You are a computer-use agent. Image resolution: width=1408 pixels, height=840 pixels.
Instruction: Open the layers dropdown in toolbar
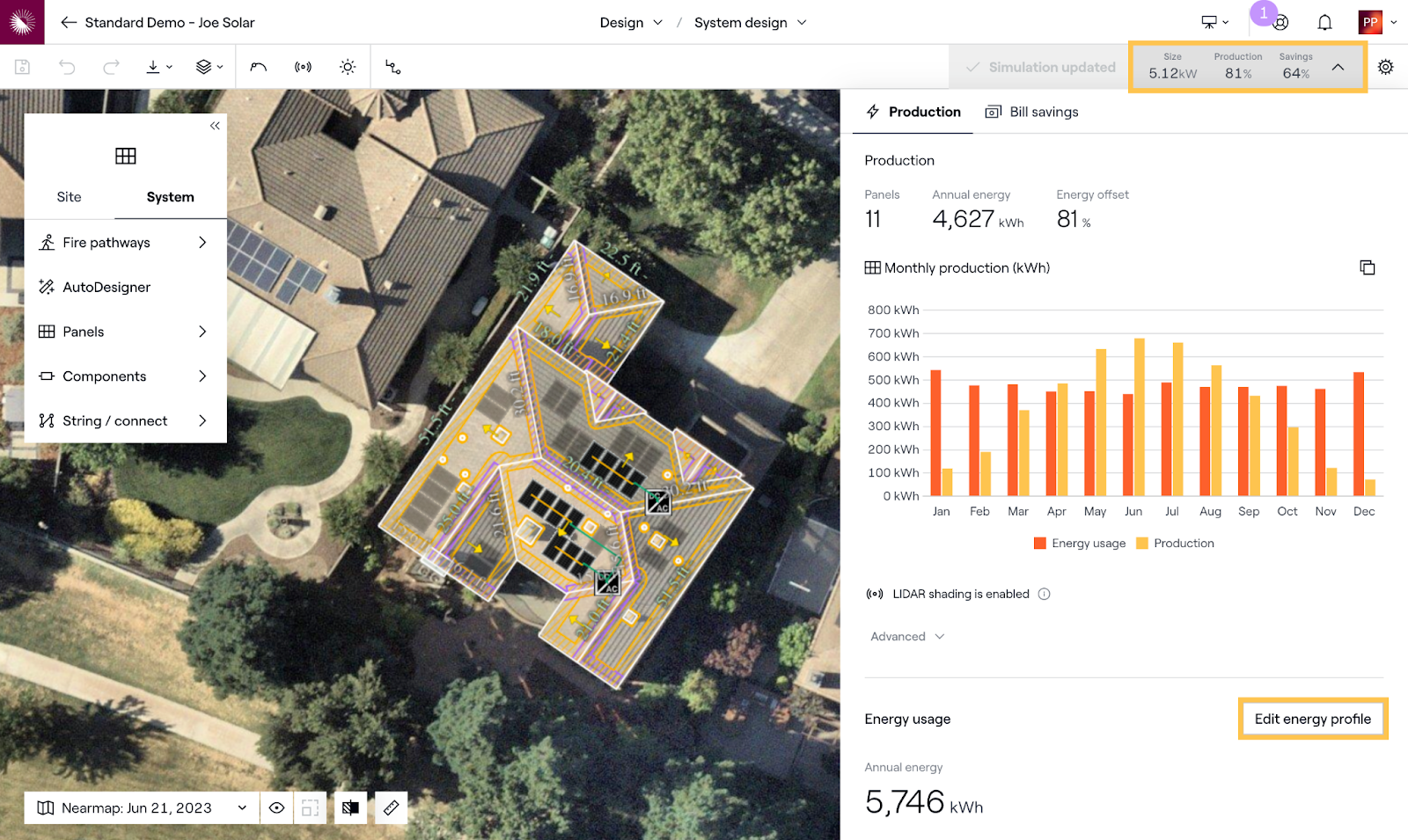pos(209,67)
